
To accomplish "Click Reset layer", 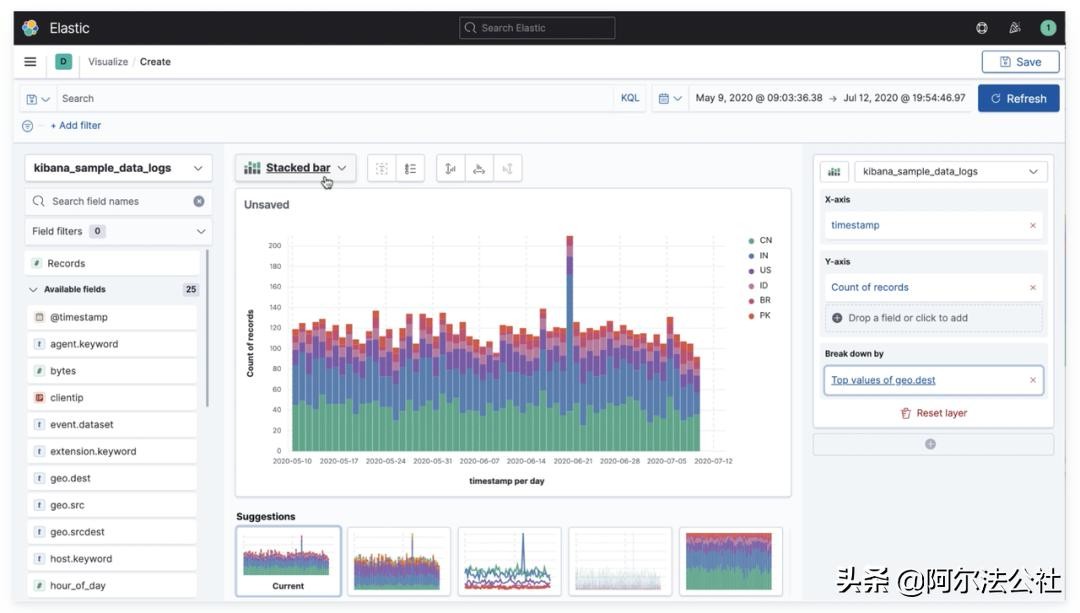I will (x=933, y=413).
